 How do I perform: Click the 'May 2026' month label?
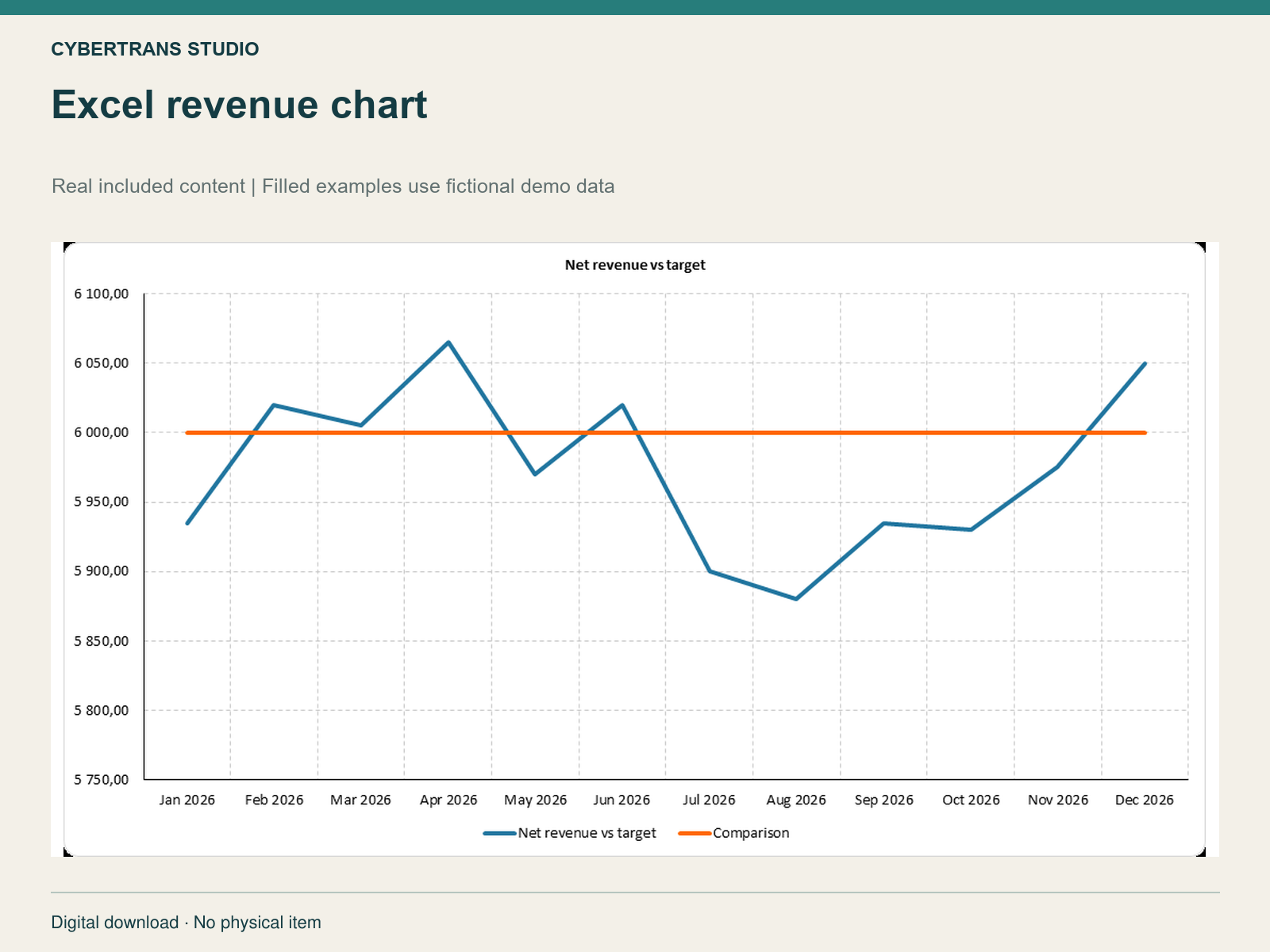535,800
